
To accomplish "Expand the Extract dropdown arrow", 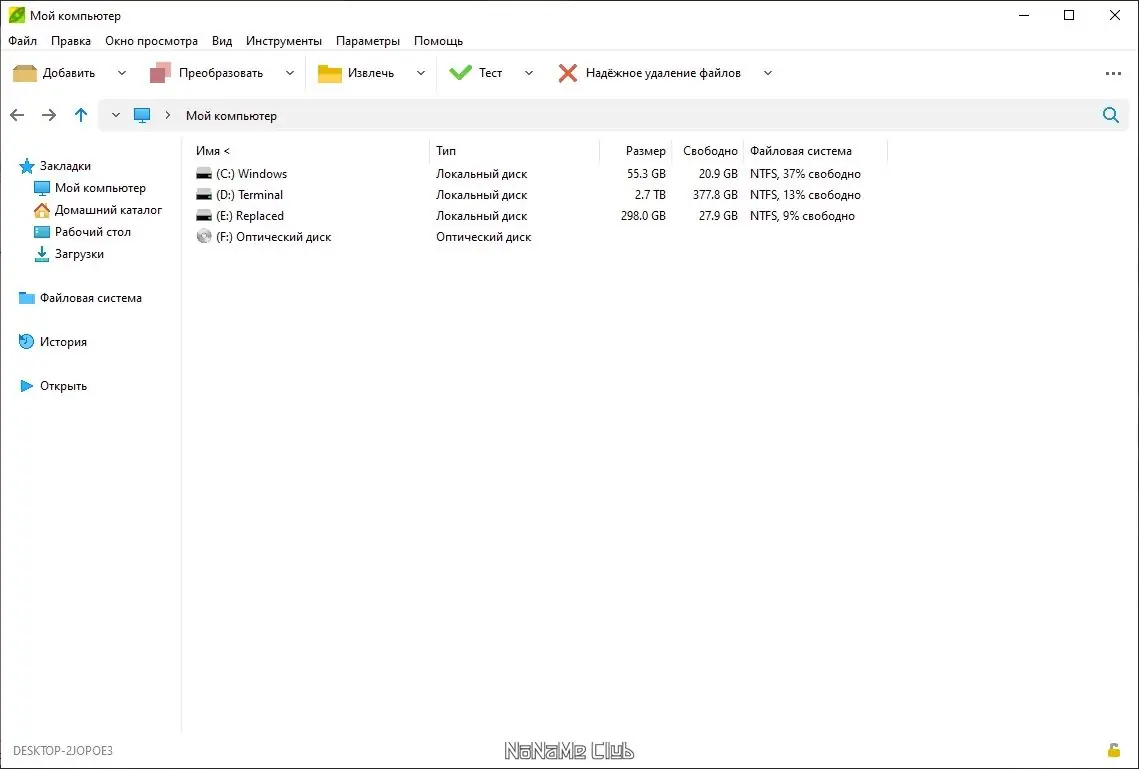I will point(421,73).
